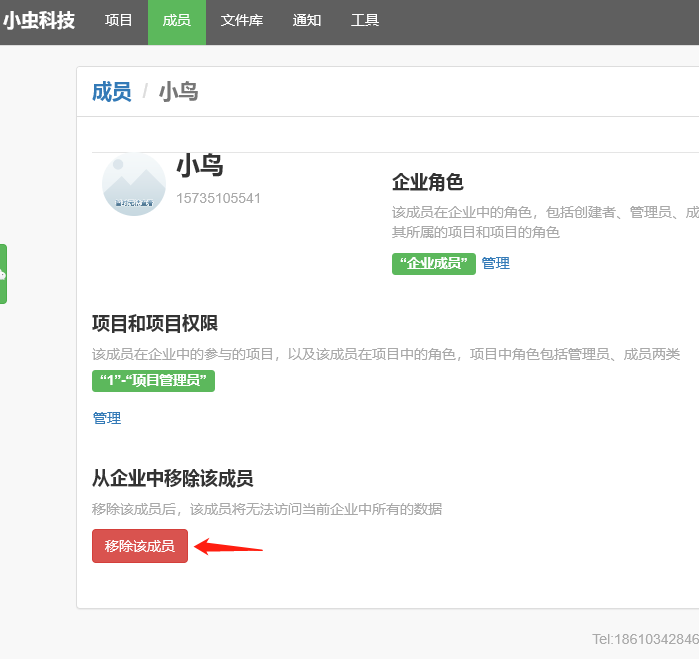Click the Tel number in footer
This screenshot has height=659, width=699.
(x=645, y=639)
